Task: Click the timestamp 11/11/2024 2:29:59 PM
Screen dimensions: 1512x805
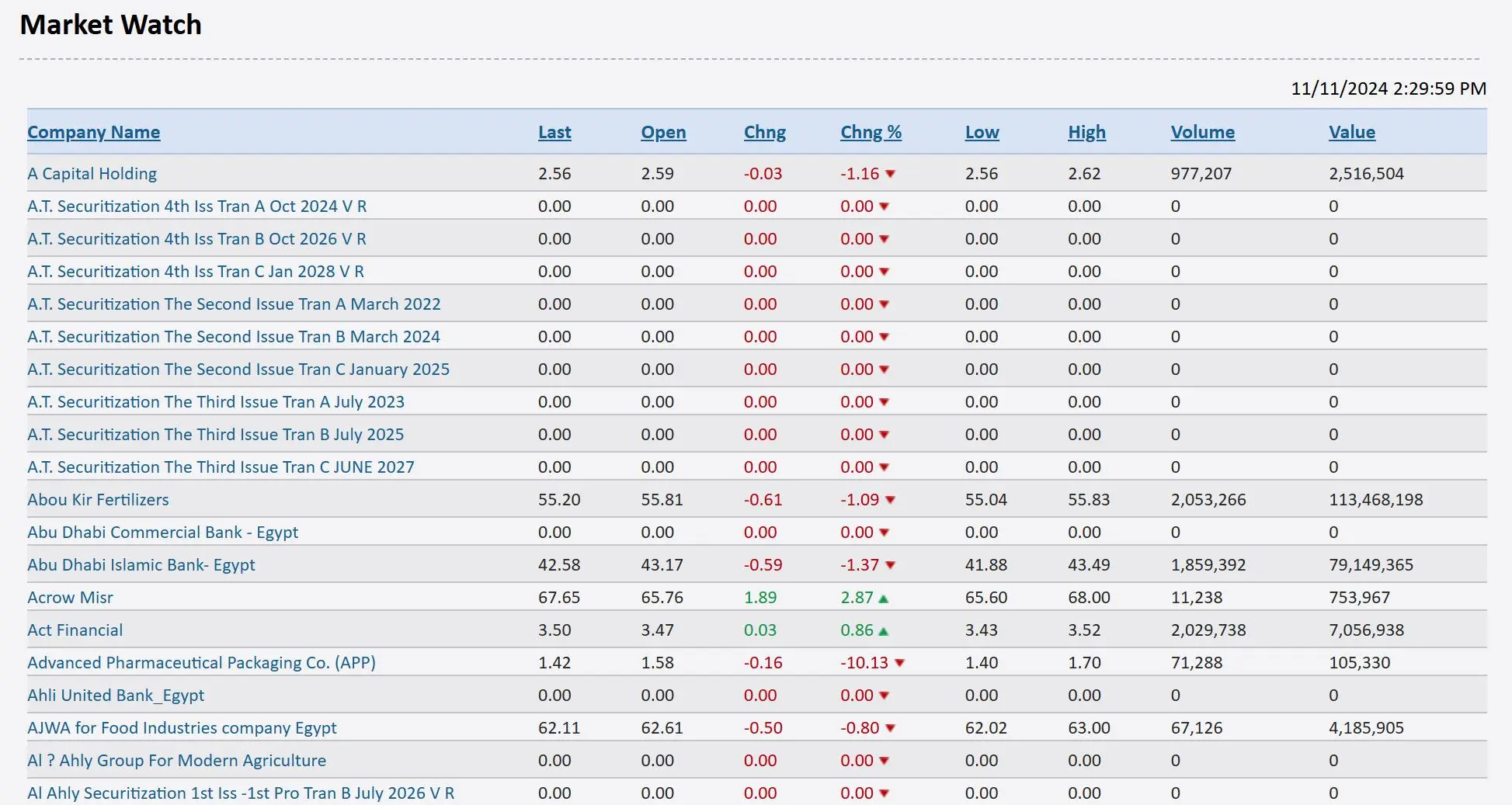Action: (1389, 88)
